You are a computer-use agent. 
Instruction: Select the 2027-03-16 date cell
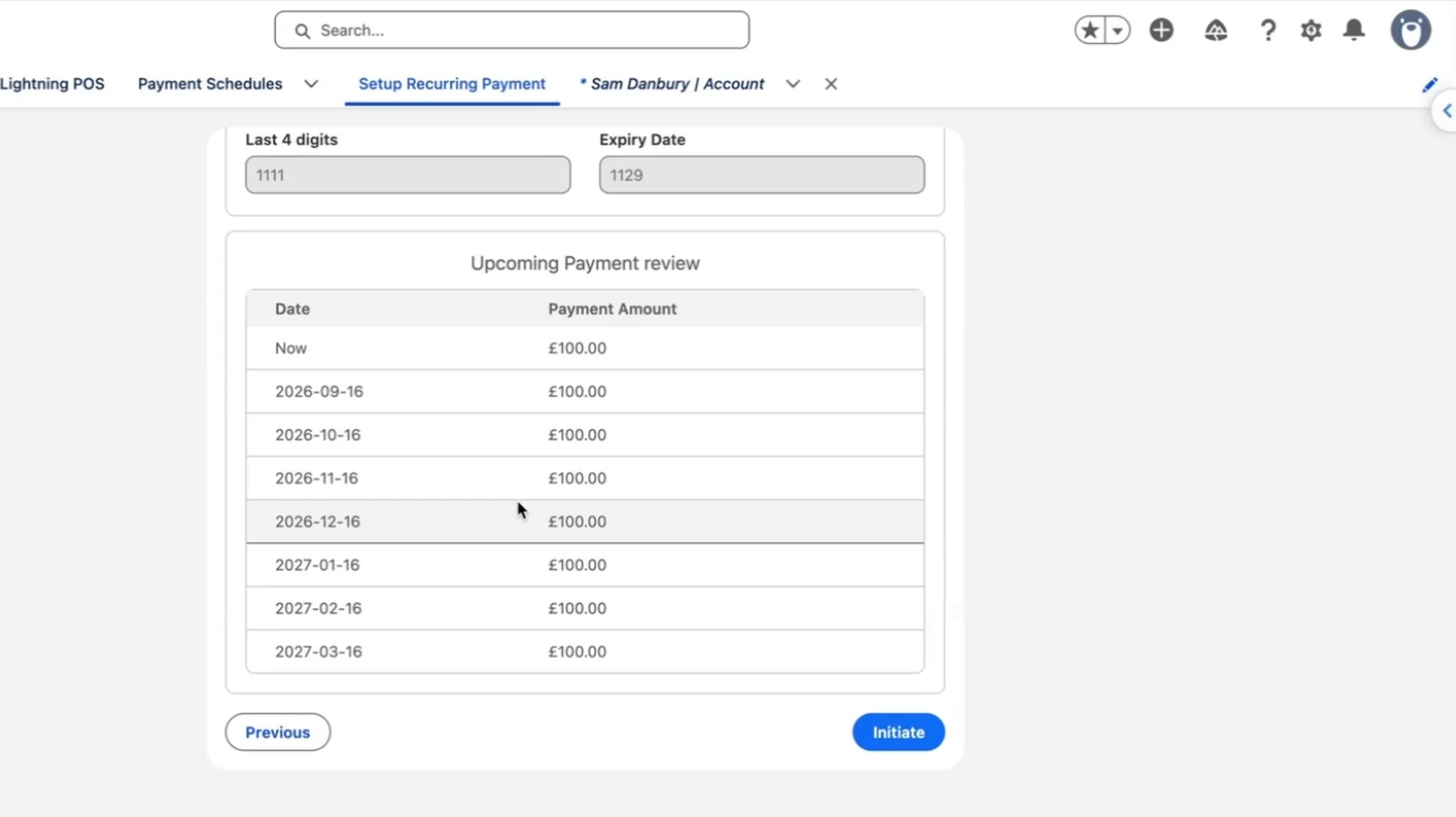point(318,652)
